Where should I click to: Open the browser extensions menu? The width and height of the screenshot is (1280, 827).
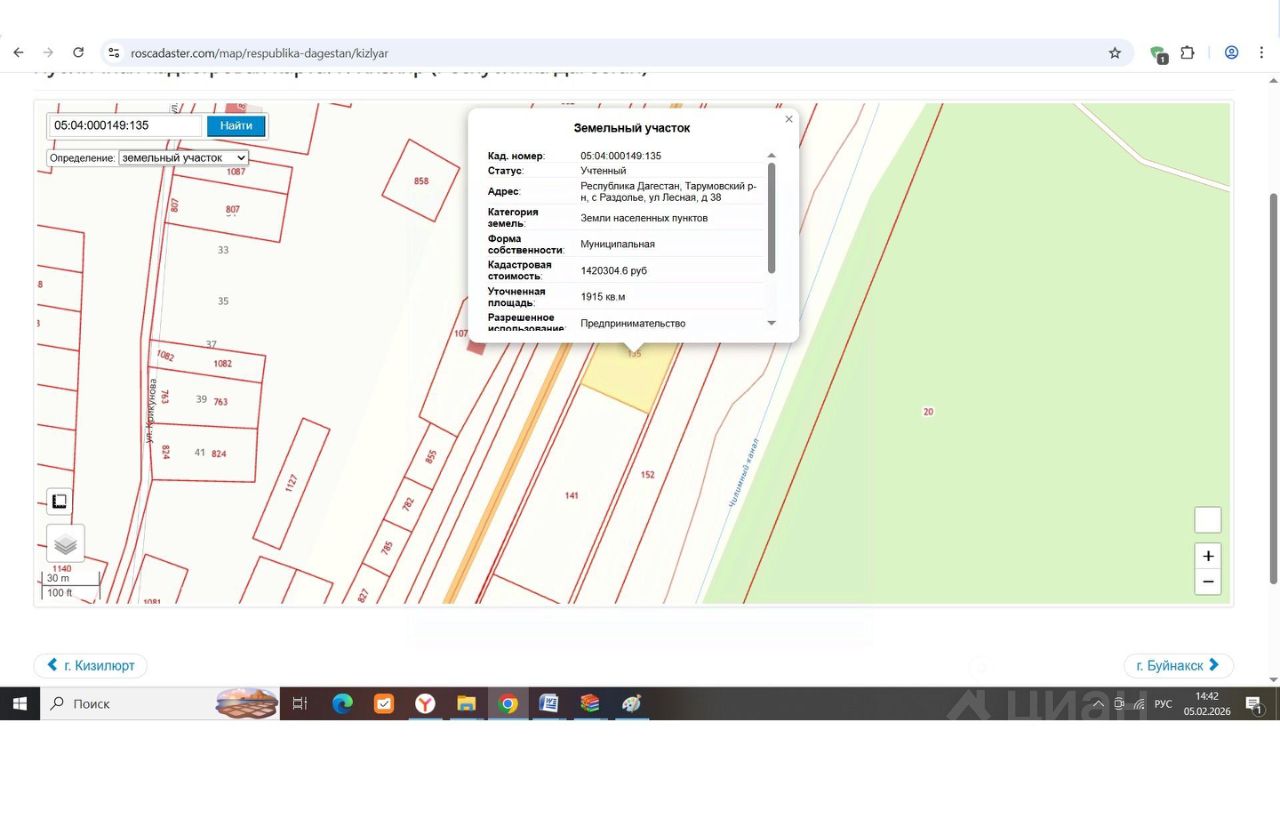click(1188, 53)
